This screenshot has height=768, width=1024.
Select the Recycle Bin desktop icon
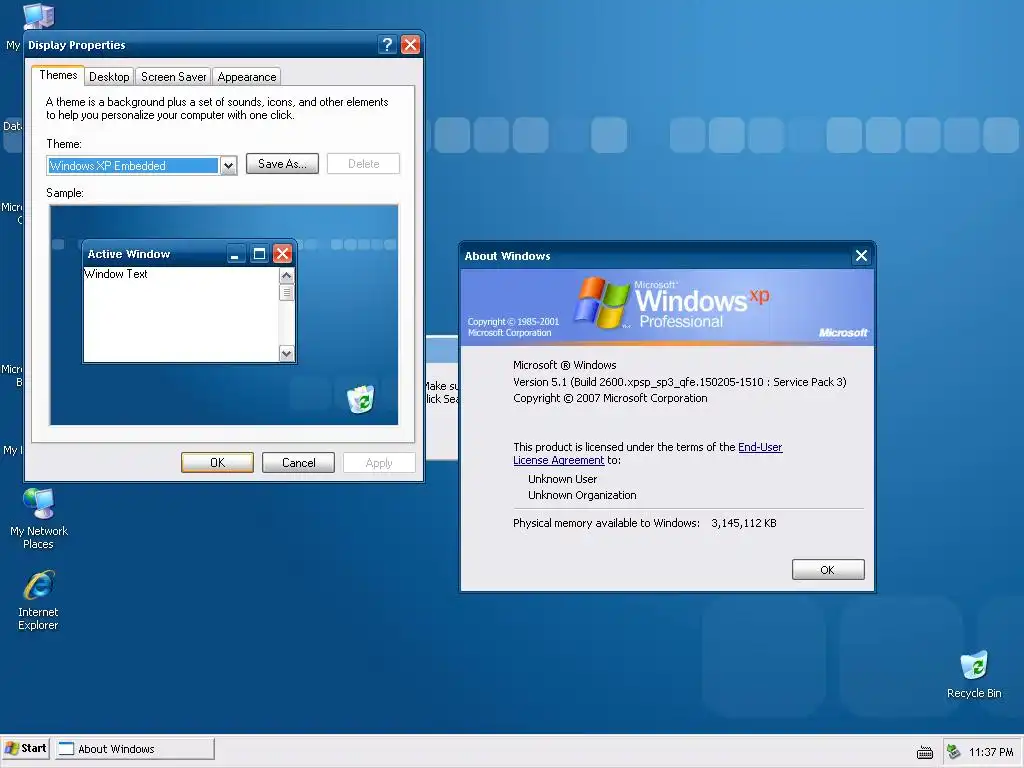(974, 674)
